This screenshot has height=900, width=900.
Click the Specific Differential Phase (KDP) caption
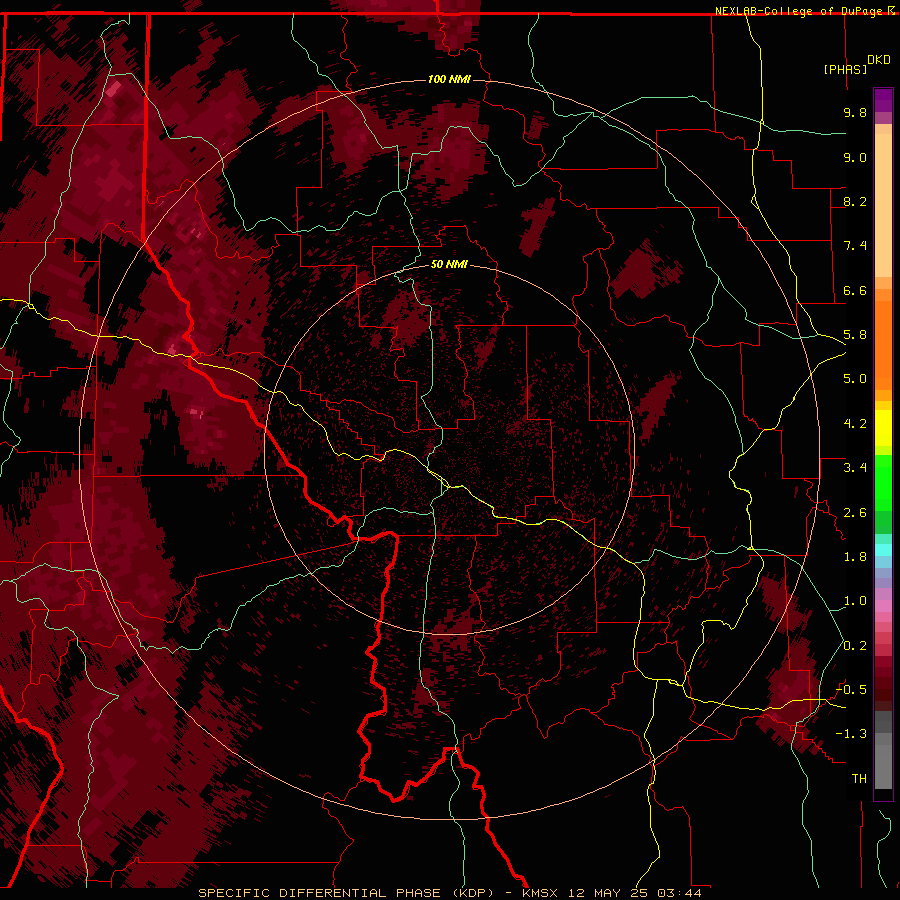coord(346,893)
